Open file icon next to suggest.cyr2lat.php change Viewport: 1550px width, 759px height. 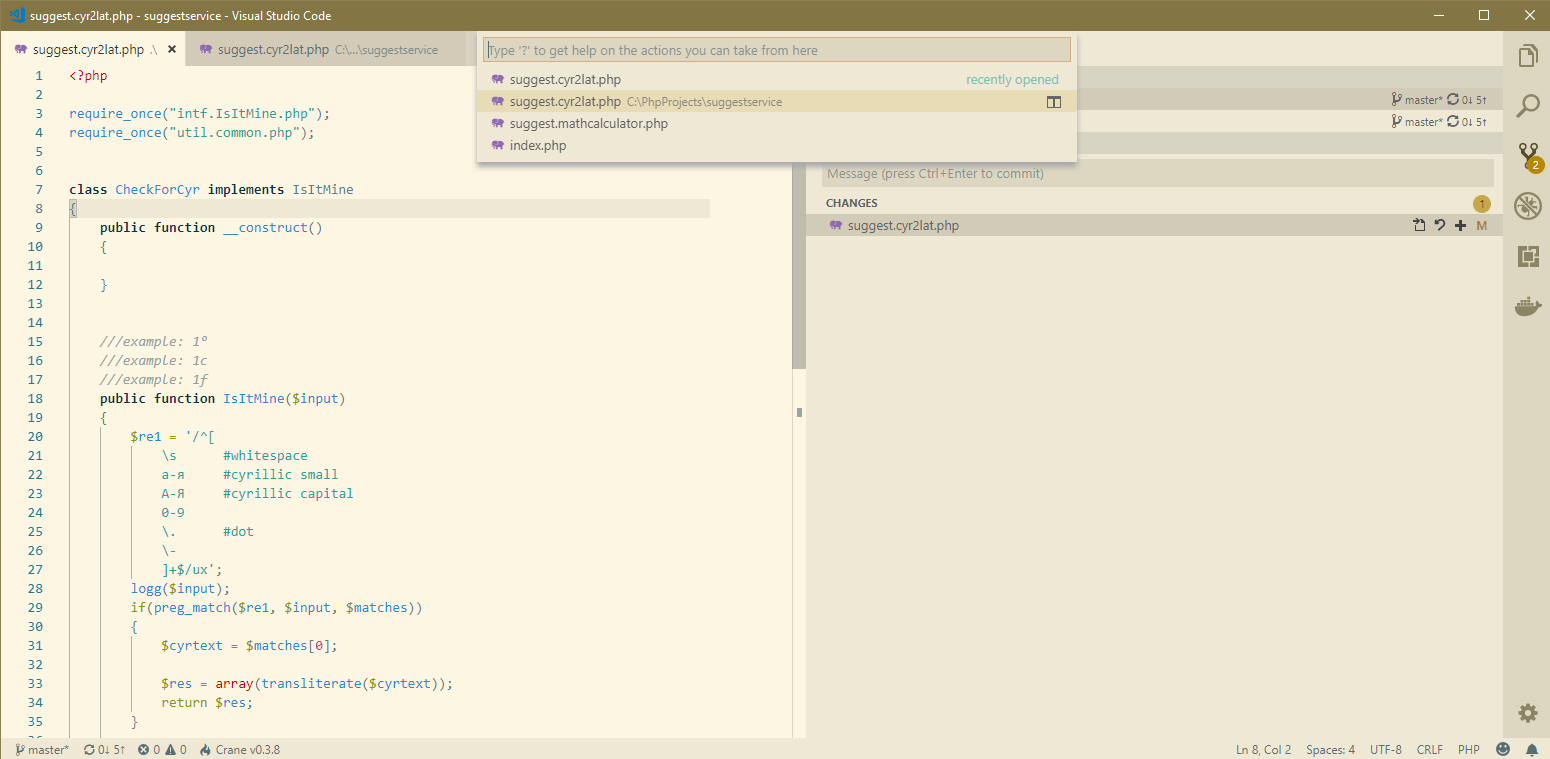1419,225
